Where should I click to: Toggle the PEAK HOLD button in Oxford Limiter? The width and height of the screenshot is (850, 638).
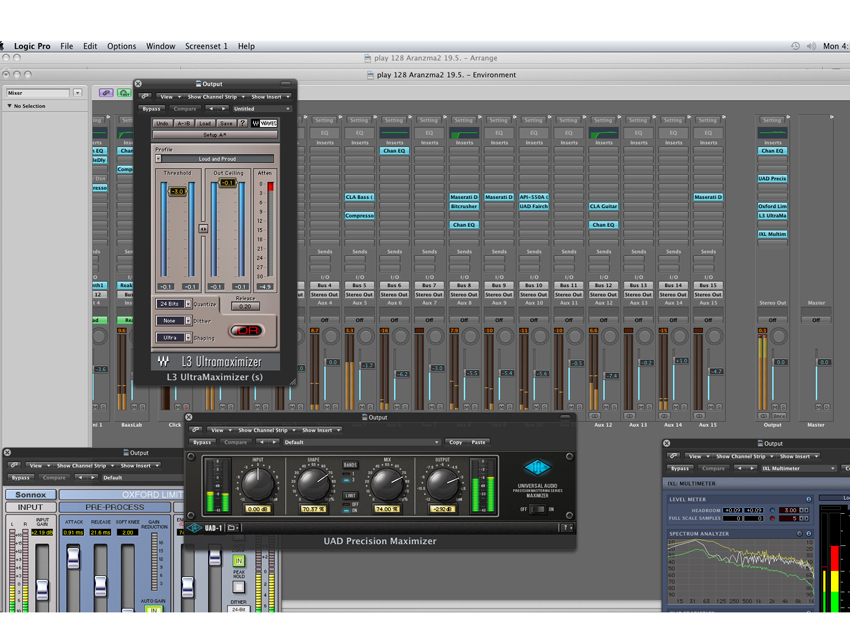[239, 587]
